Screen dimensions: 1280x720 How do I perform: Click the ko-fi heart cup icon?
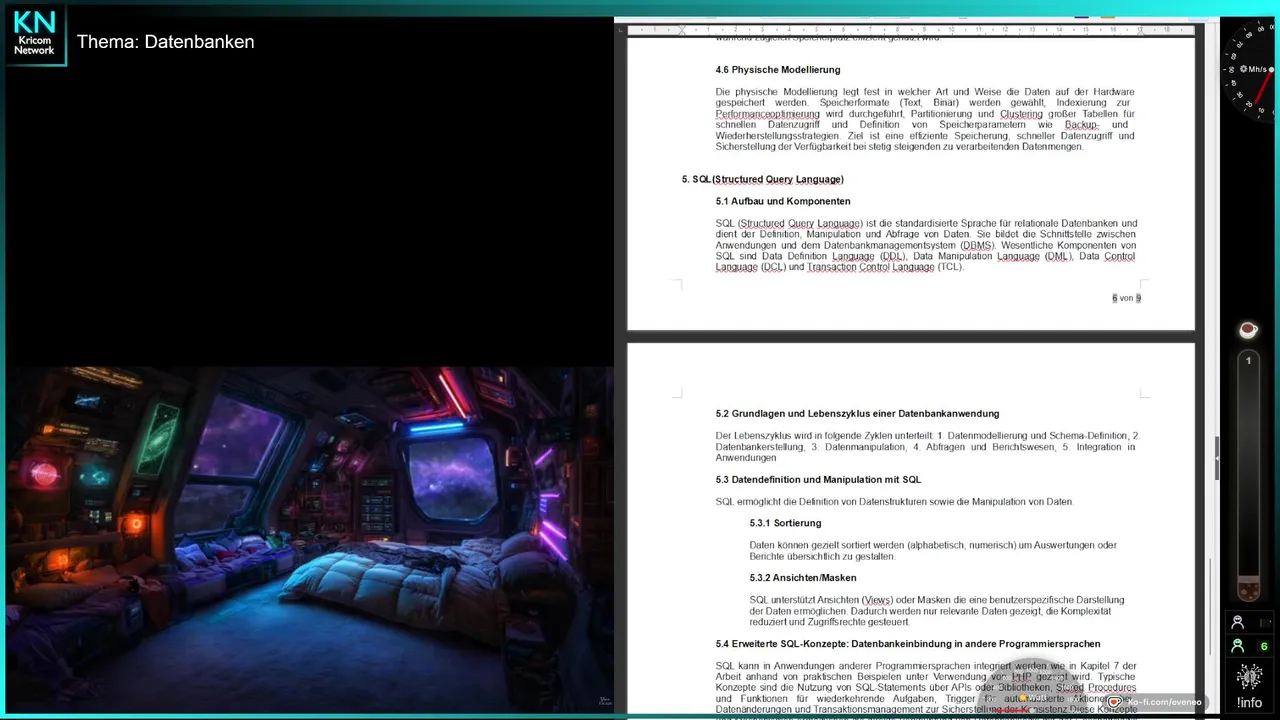(x=1113, y=702)
